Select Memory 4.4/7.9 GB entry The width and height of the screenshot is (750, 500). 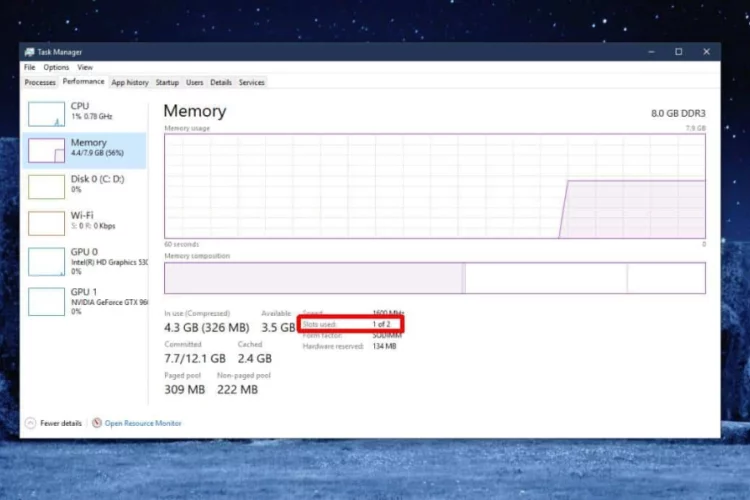click(85, 150)
